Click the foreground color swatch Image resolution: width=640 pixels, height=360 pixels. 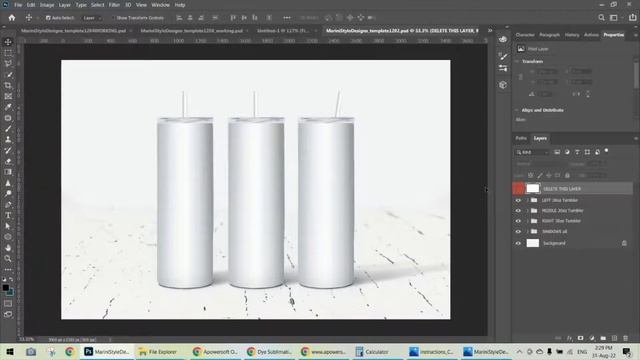click(x=6, y=288)
